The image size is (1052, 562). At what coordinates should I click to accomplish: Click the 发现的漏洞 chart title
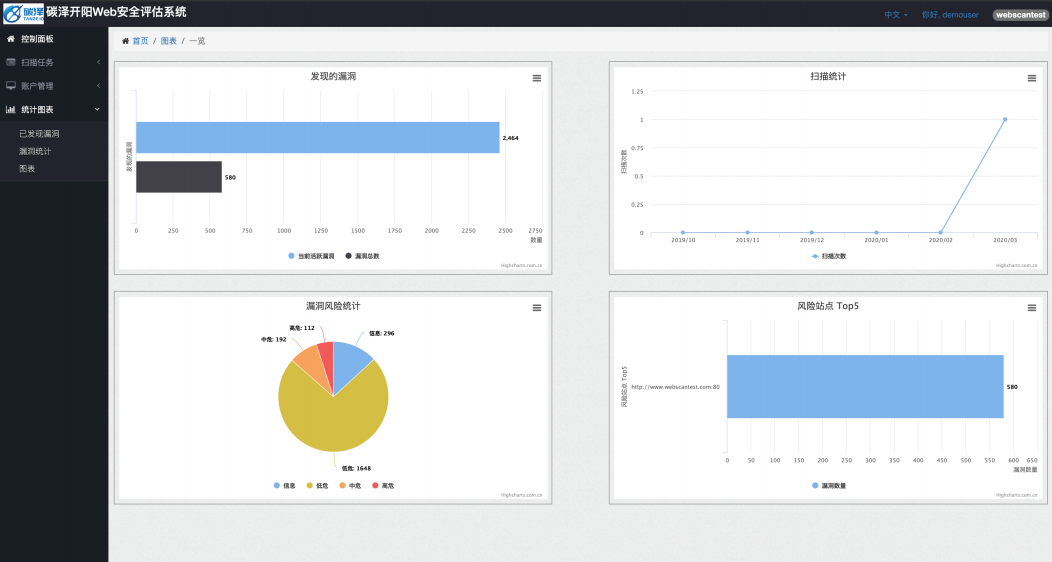click(333, 76)
